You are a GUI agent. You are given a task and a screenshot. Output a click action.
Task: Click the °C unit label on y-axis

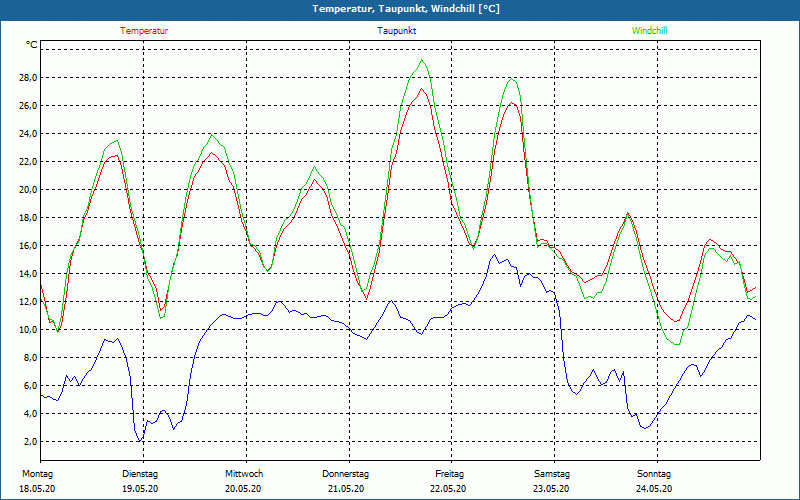(x=32, y=45)
